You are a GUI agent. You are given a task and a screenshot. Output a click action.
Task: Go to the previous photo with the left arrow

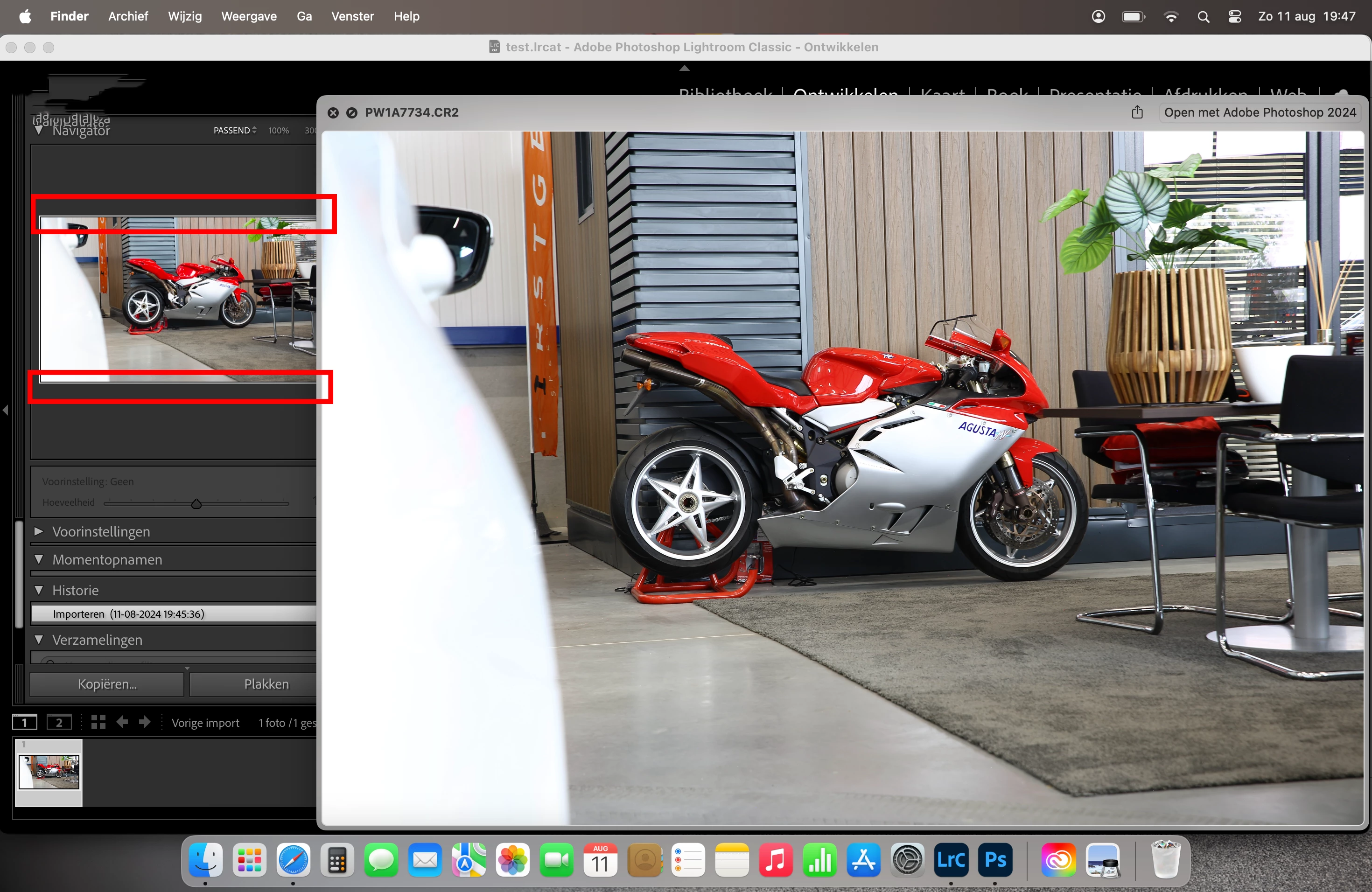(122, 722)
